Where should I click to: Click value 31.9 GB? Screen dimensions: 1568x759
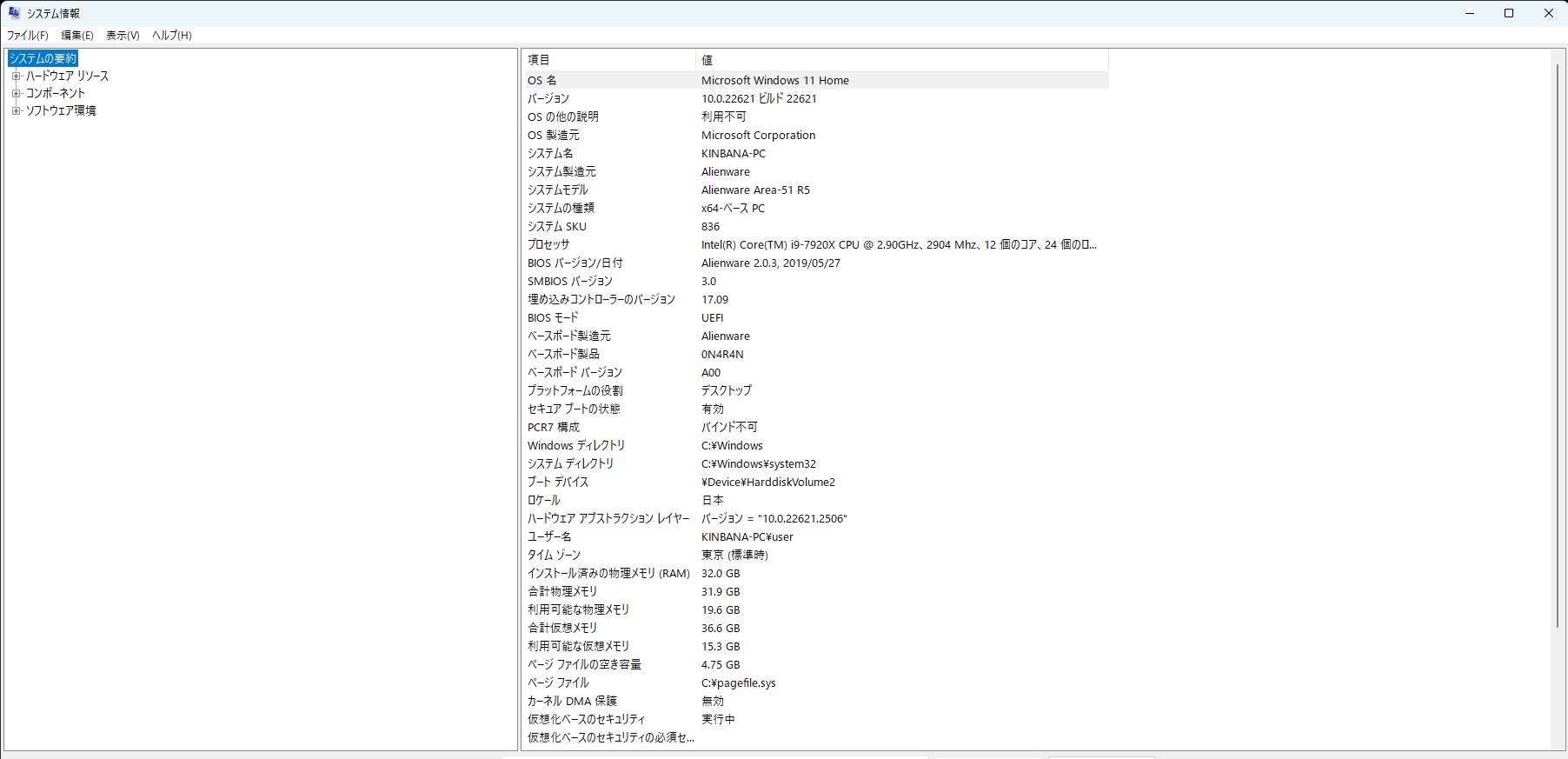(x=721, y=591)
